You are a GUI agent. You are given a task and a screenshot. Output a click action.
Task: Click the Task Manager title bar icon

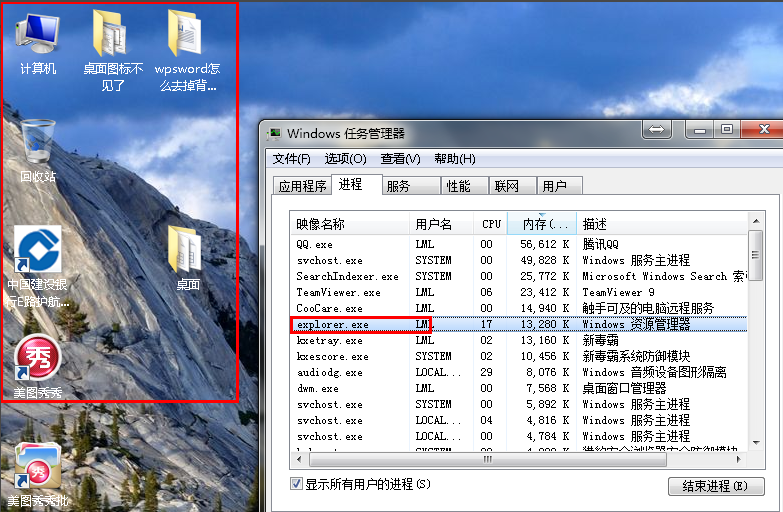coord(274,134)
